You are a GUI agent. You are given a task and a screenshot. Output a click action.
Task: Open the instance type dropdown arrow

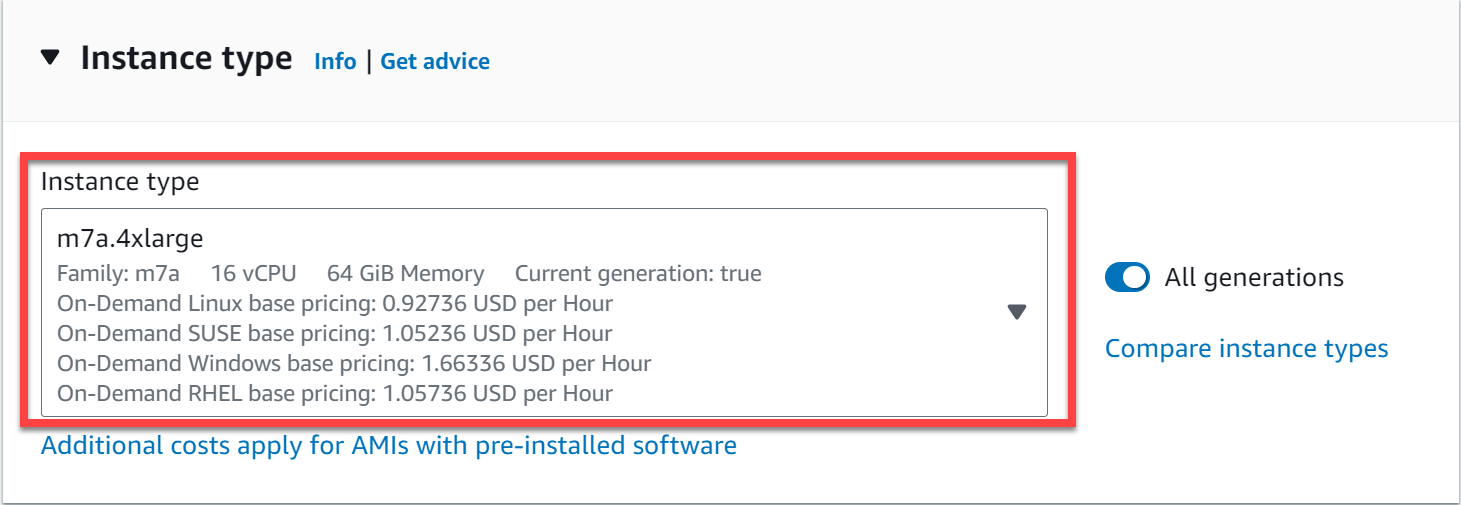click(x=1017, y=312)
